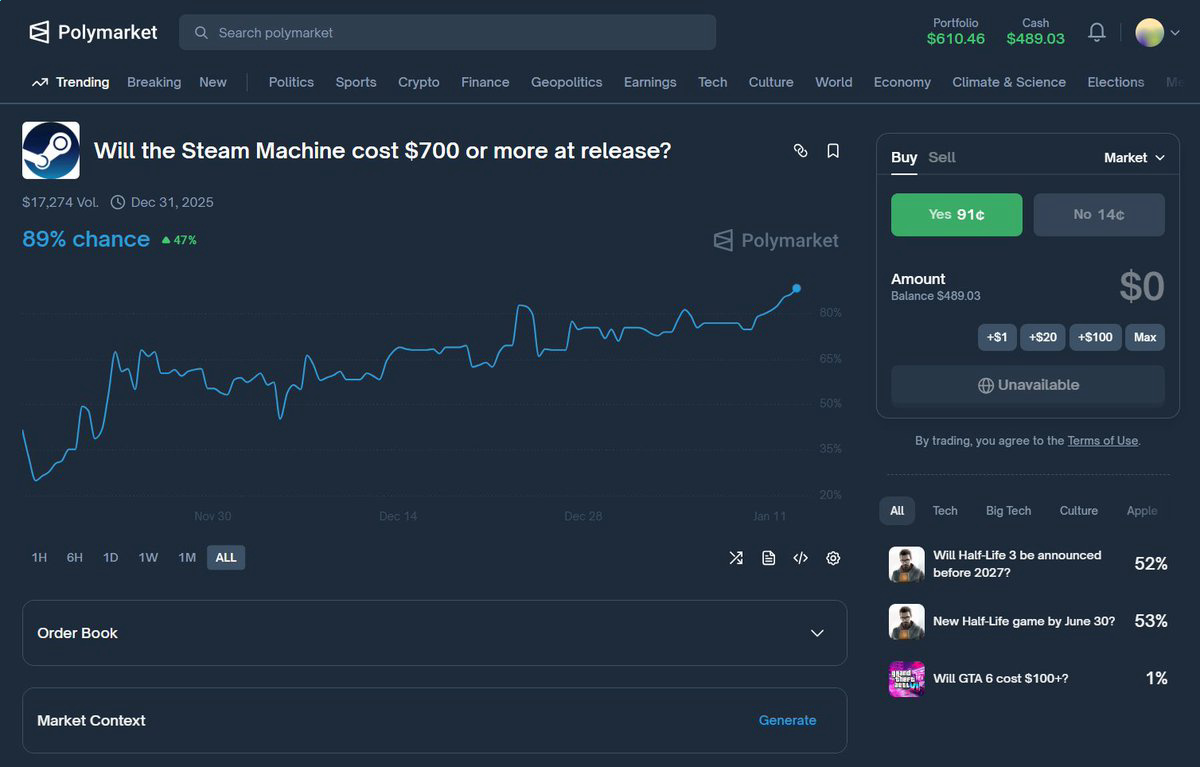This screenshot has height=767, width=1200.
Task: Select the ALL chart range
Action: [x=226, y=558]
